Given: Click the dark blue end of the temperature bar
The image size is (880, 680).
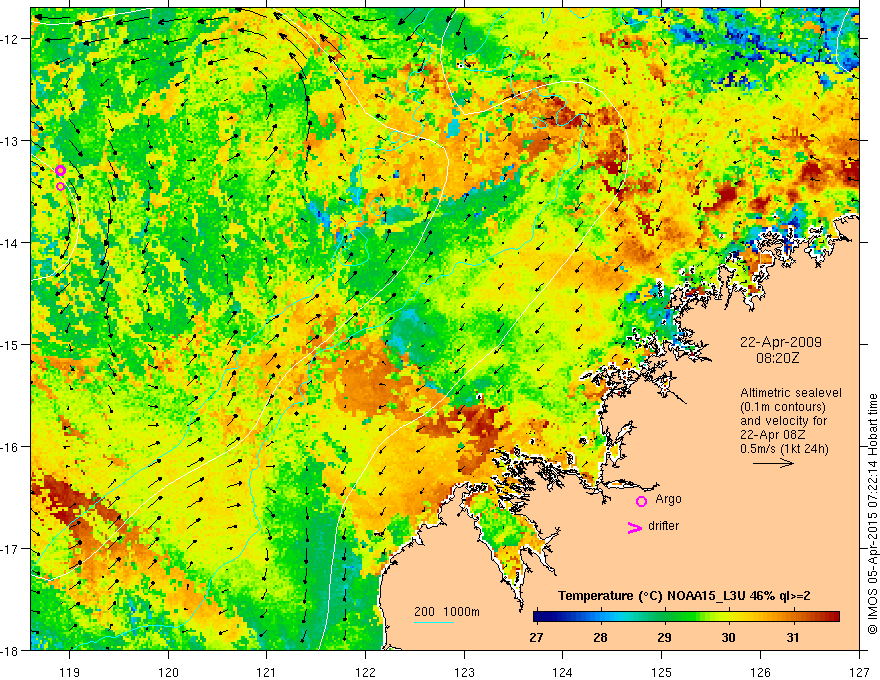Looking at the screenshot, I should coord(540,616).
